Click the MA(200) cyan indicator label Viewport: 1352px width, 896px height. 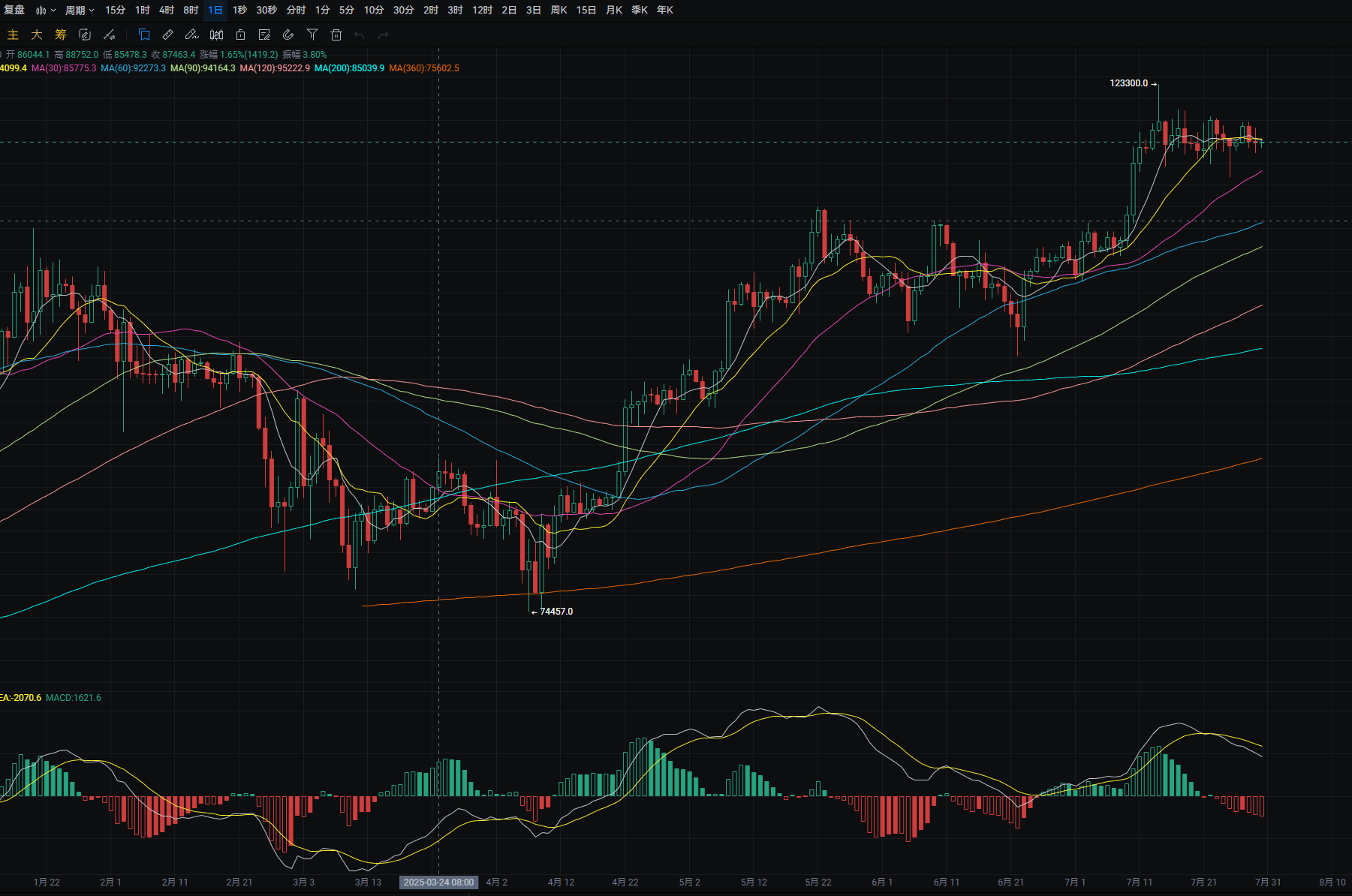pos(349,68)
